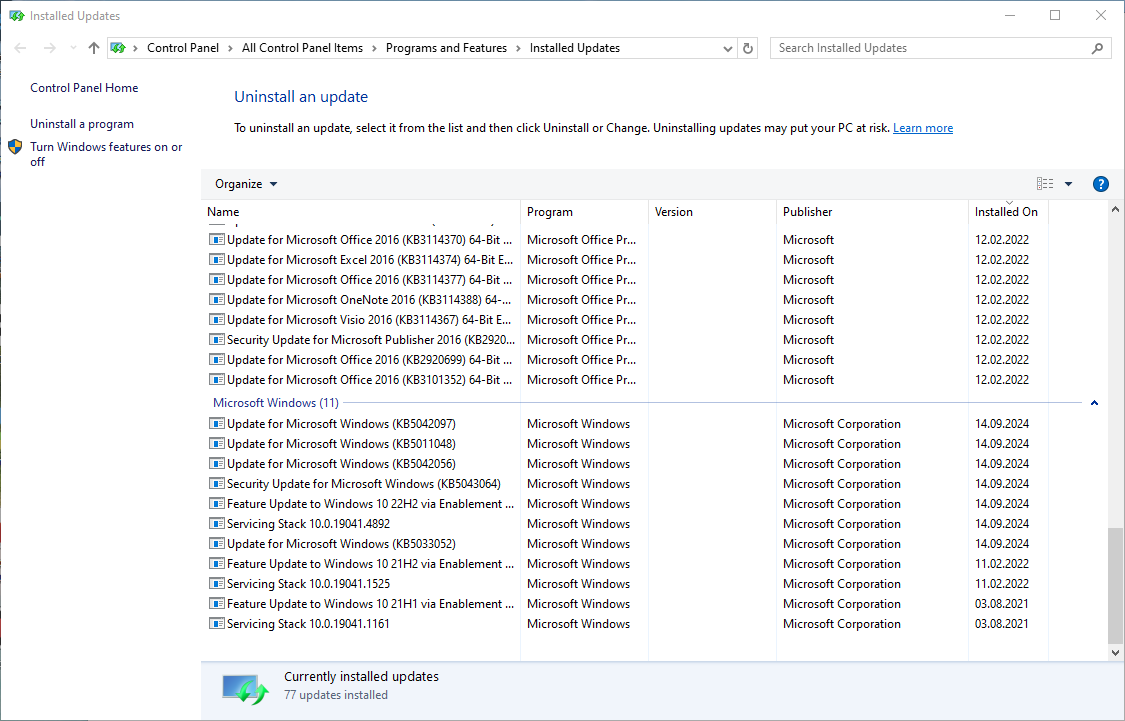This screenshot has width=1125, height=721.
Task: Open recent locations dropdown arrow
Action: click(x=73, y=48)
